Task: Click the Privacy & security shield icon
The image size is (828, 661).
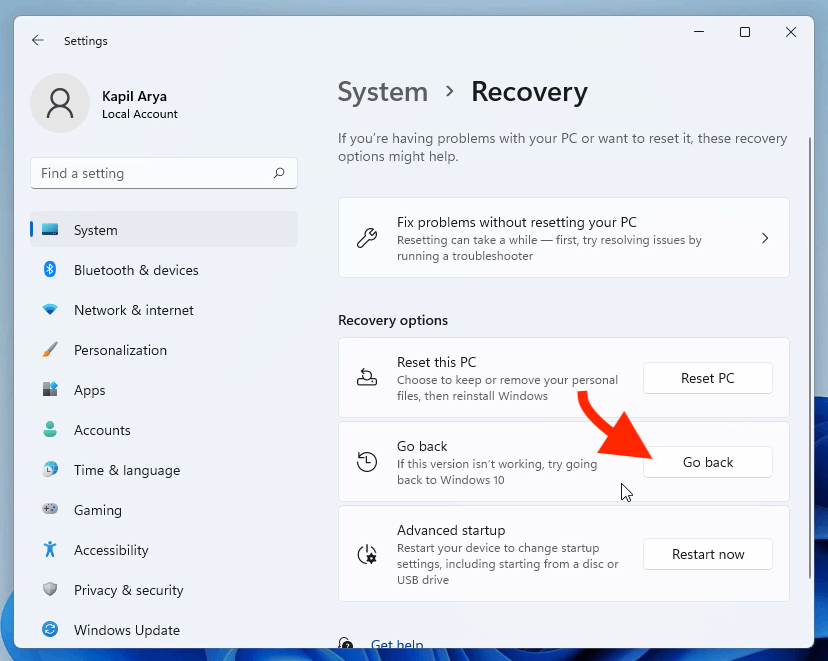Action: [50, 590]
